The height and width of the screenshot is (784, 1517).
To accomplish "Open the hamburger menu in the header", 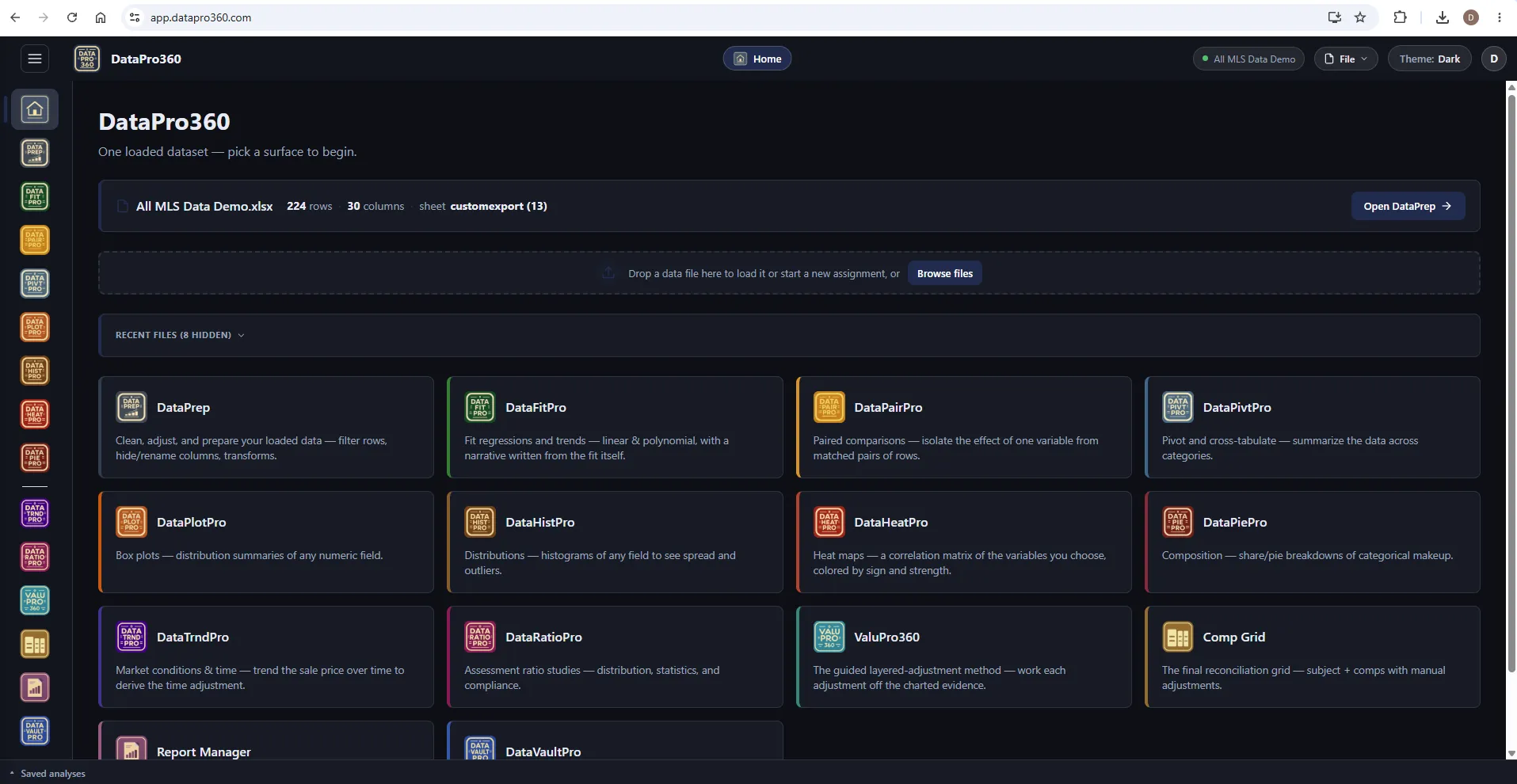I will click(x=35, y=59).
